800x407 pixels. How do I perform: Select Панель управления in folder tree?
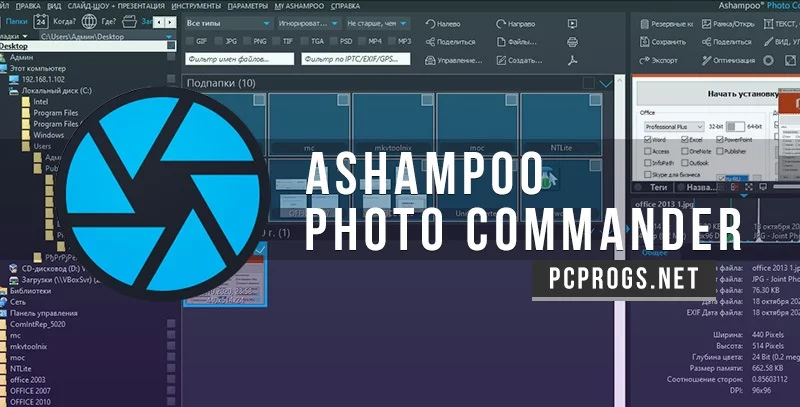point(44,313)
